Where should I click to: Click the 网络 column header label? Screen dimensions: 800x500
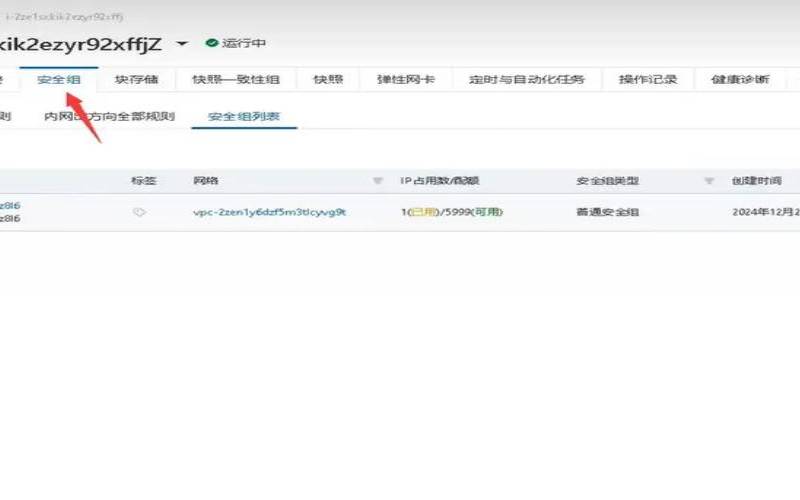point(206,181)
